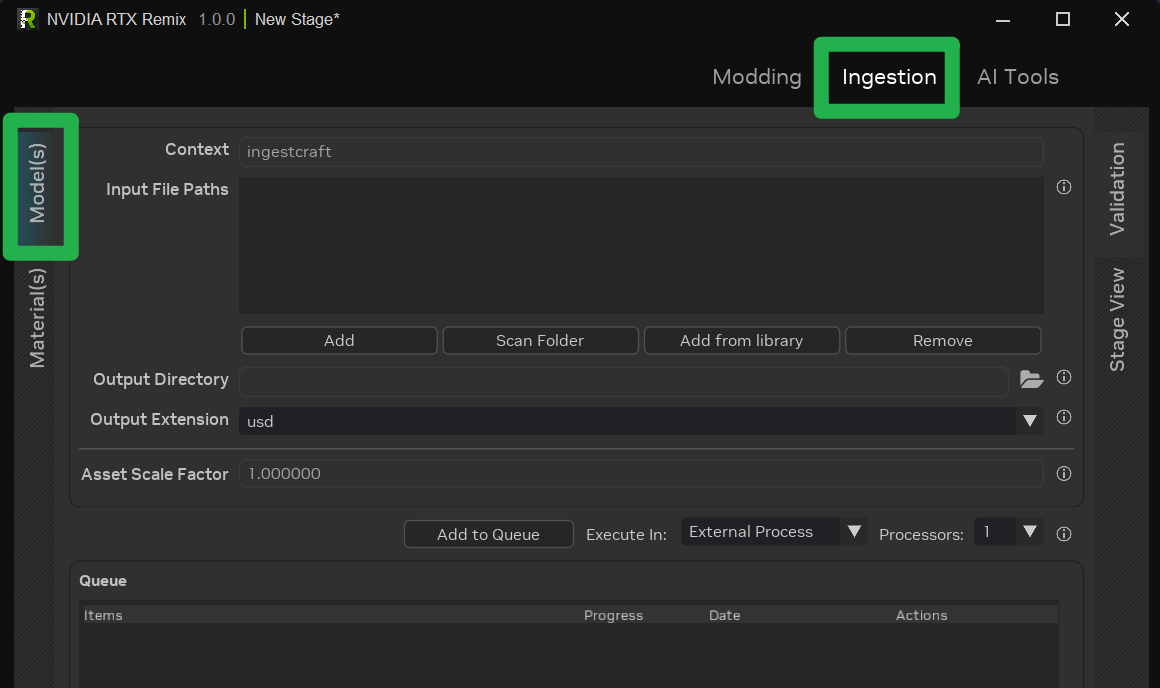The image size is (1160, 688).
Task: Click inside the Context text field
Action: 640,151
